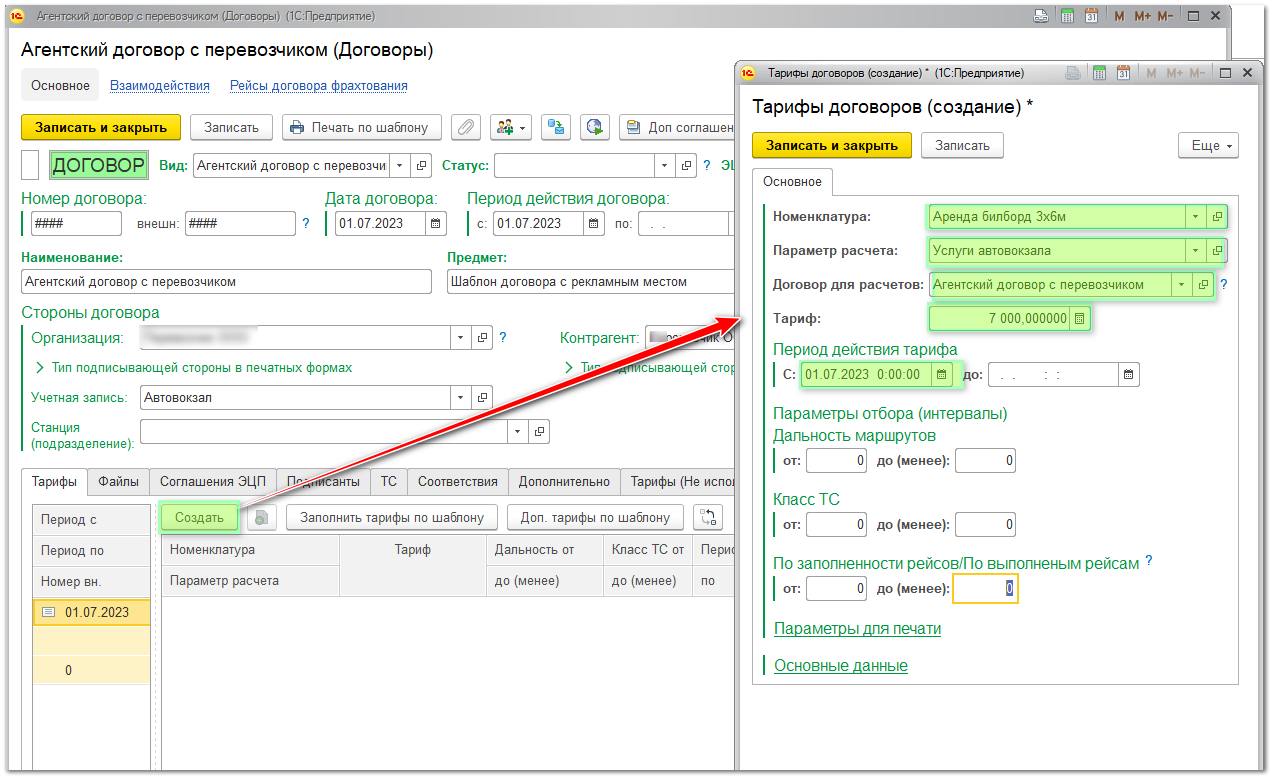Image resolution: width=1273 pixels, height=779 pixels.
Task: Click the copy tariff icon beside Создать
Action: pyautogui.click(x=261, y=517)
